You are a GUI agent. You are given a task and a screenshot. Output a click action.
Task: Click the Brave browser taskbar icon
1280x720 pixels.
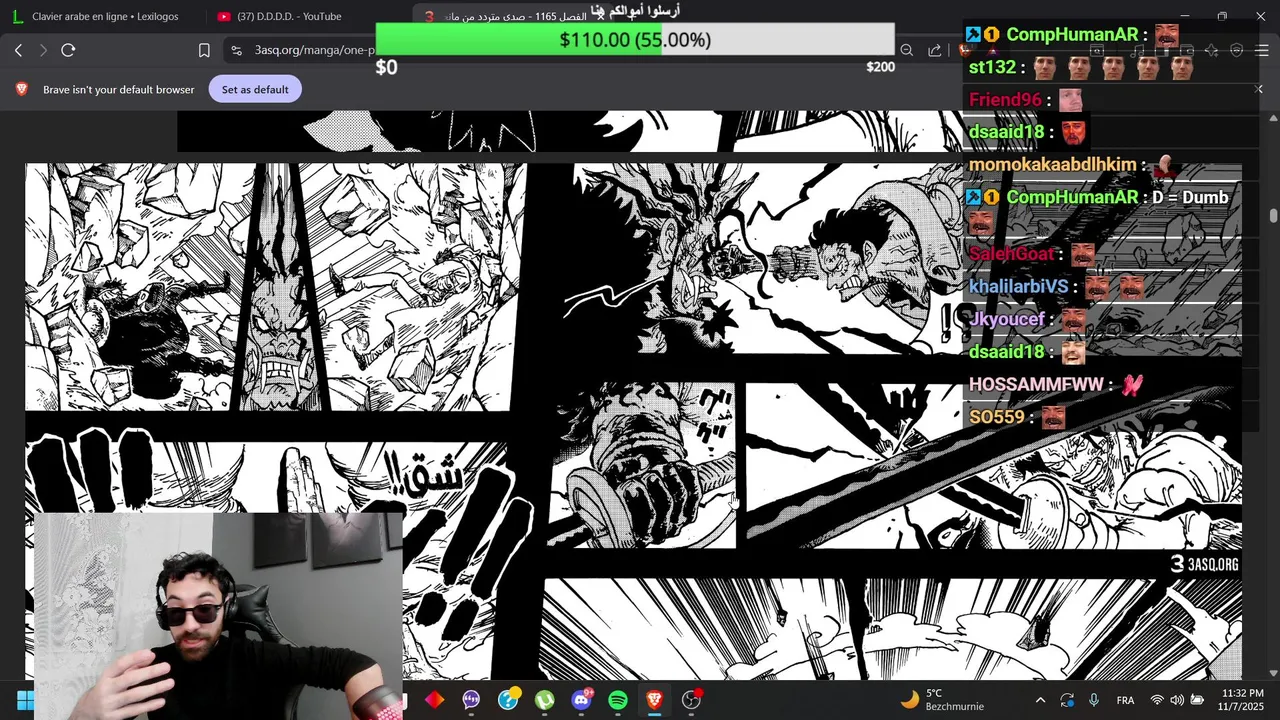pos(654,700)
